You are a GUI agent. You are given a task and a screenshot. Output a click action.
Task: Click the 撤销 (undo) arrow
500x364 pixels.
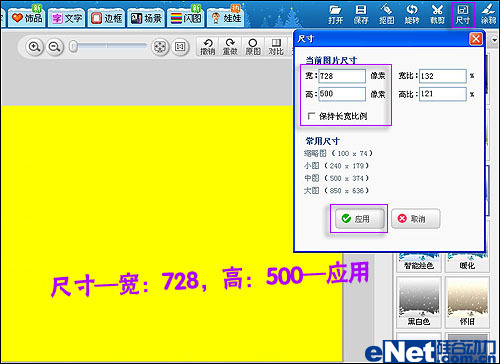(x=208, y=47)
